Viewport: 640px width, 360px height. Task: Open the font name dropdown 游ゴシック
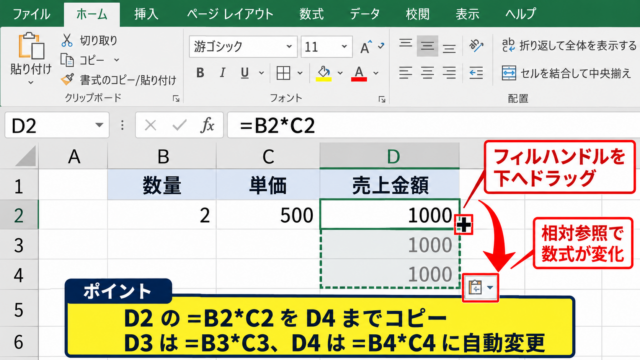pos(289,47)
